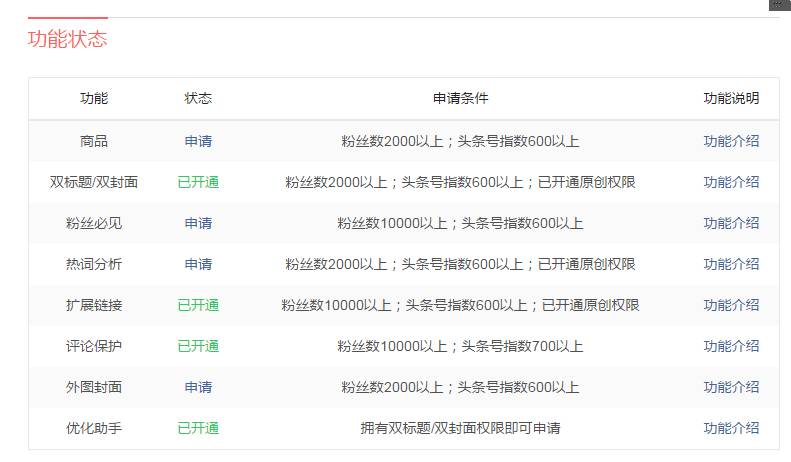
Task: View 功能介绍 for 外图封面
Action: (730, 387)
